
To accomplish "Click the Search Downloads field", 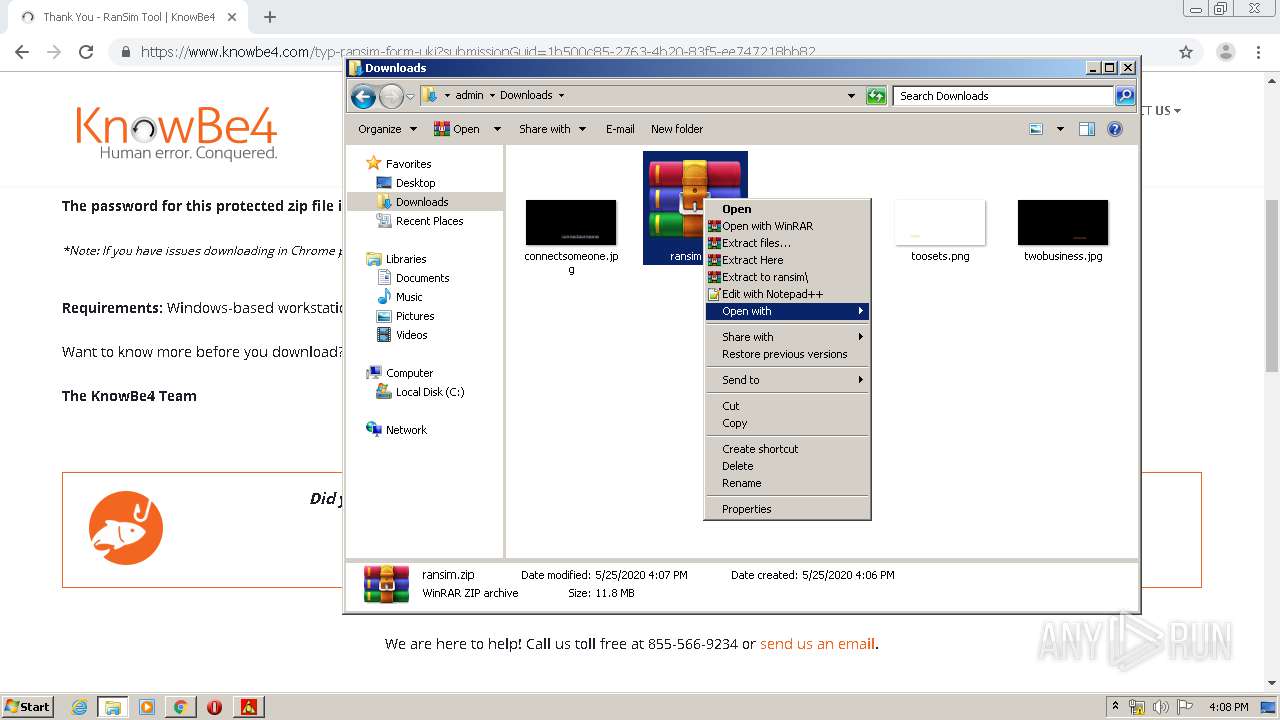I will point(1003,96).
